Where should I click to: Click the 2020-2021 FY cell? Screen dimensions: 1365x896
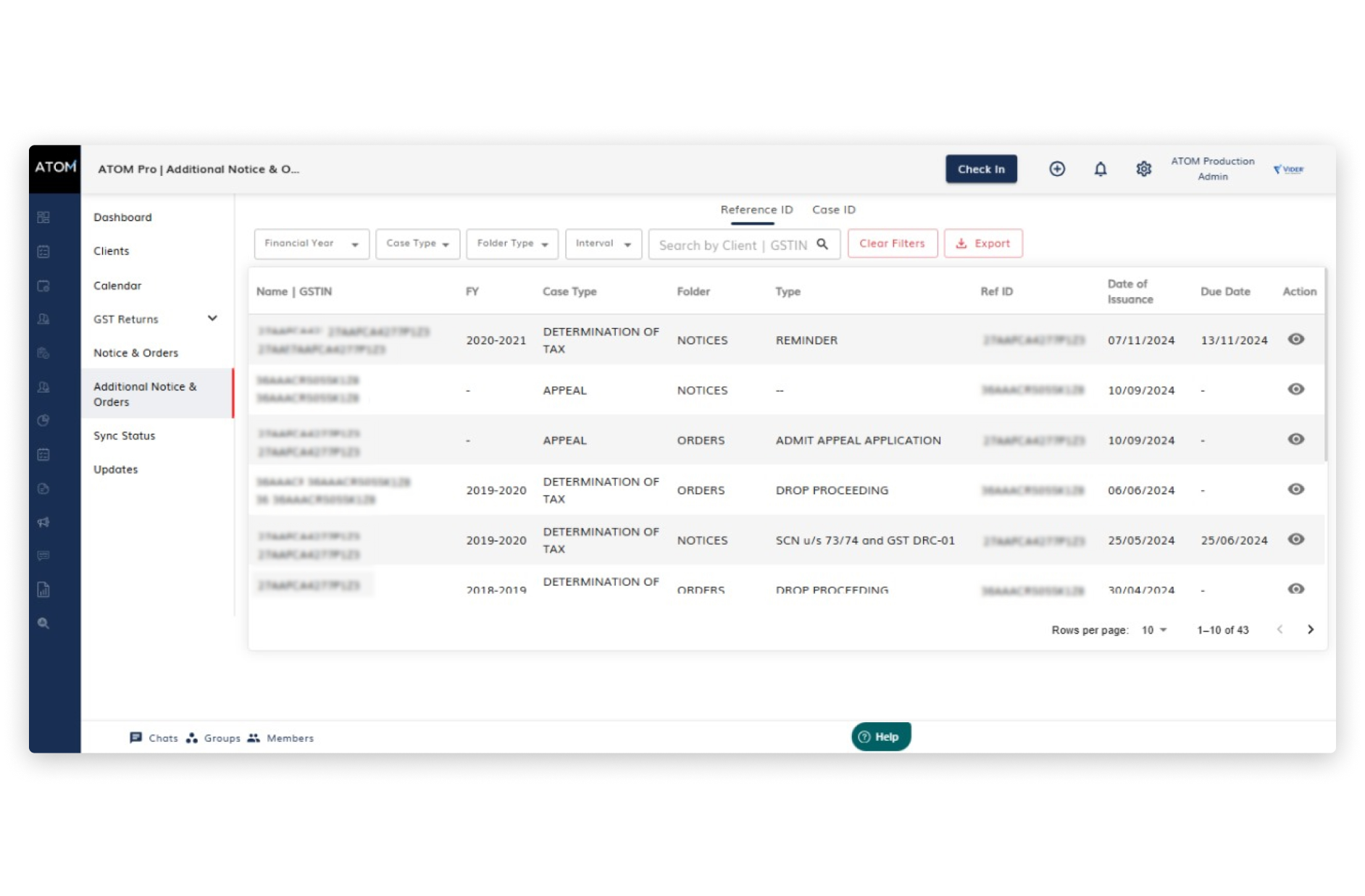point(496,340)
